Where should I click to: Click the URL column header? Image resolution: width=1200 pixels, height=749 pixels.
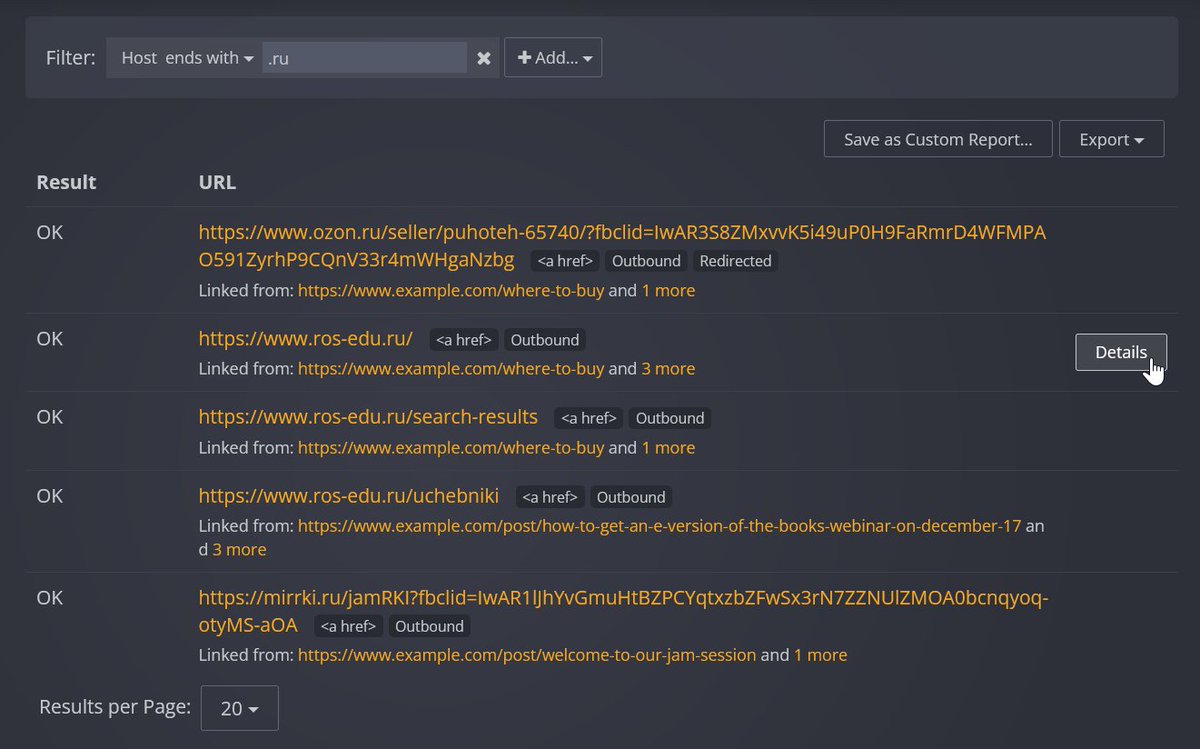(x=217, y=182)
